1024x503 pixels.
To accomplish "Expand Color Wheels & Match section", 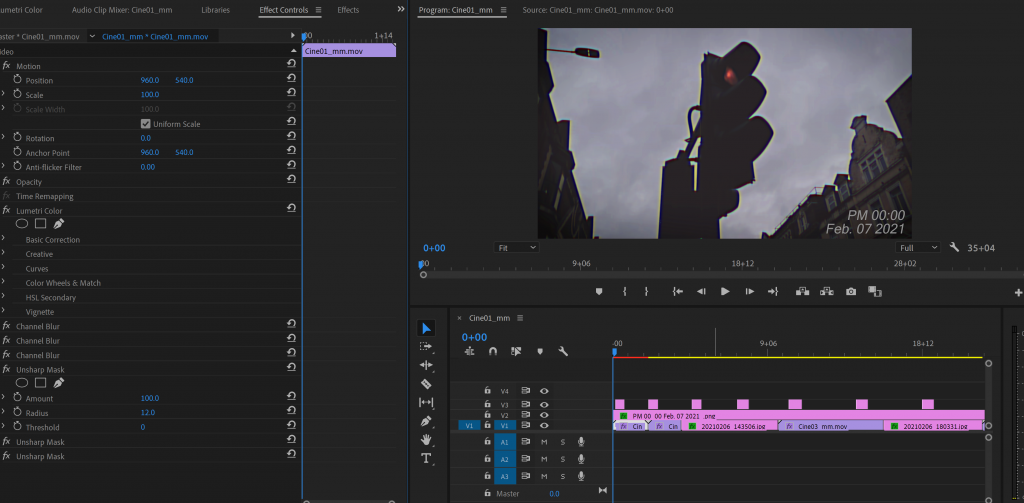I will coord(3,282).
